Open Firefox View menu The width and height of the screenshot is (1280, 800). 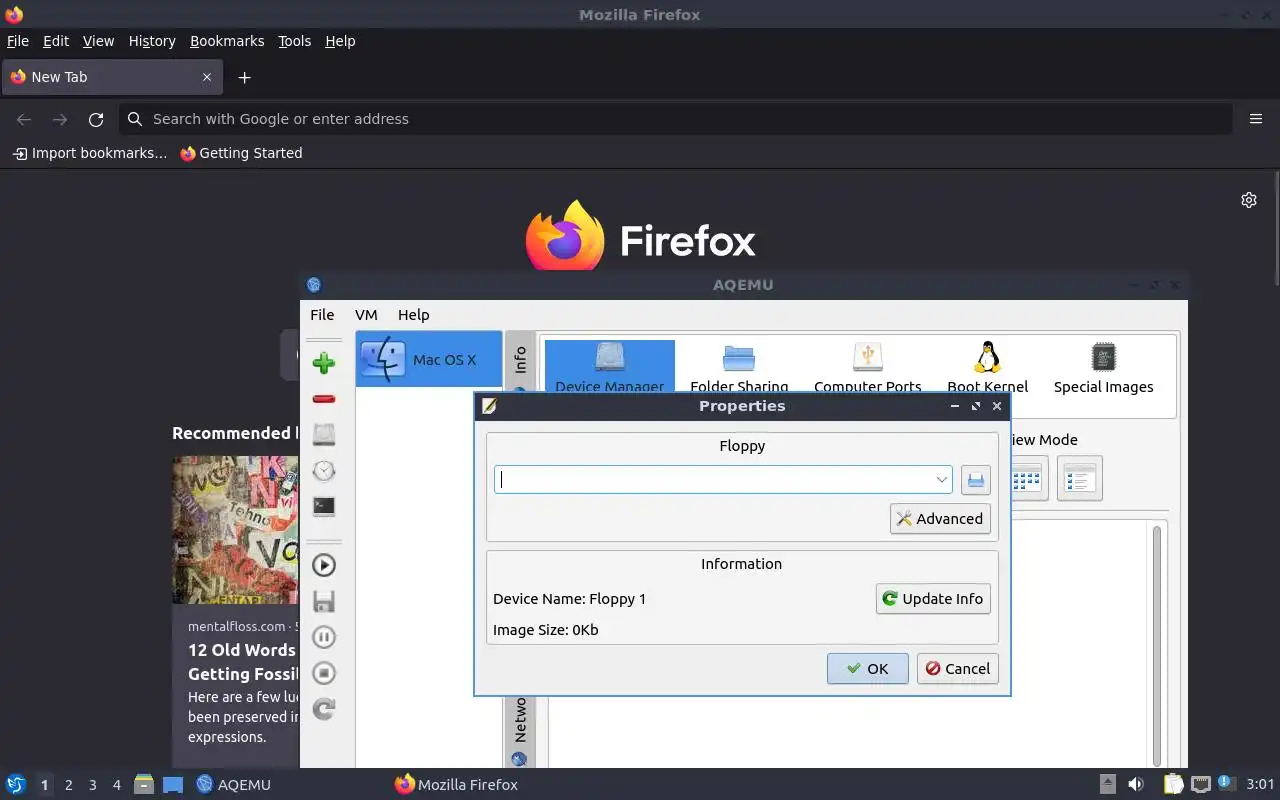(98, 41)
